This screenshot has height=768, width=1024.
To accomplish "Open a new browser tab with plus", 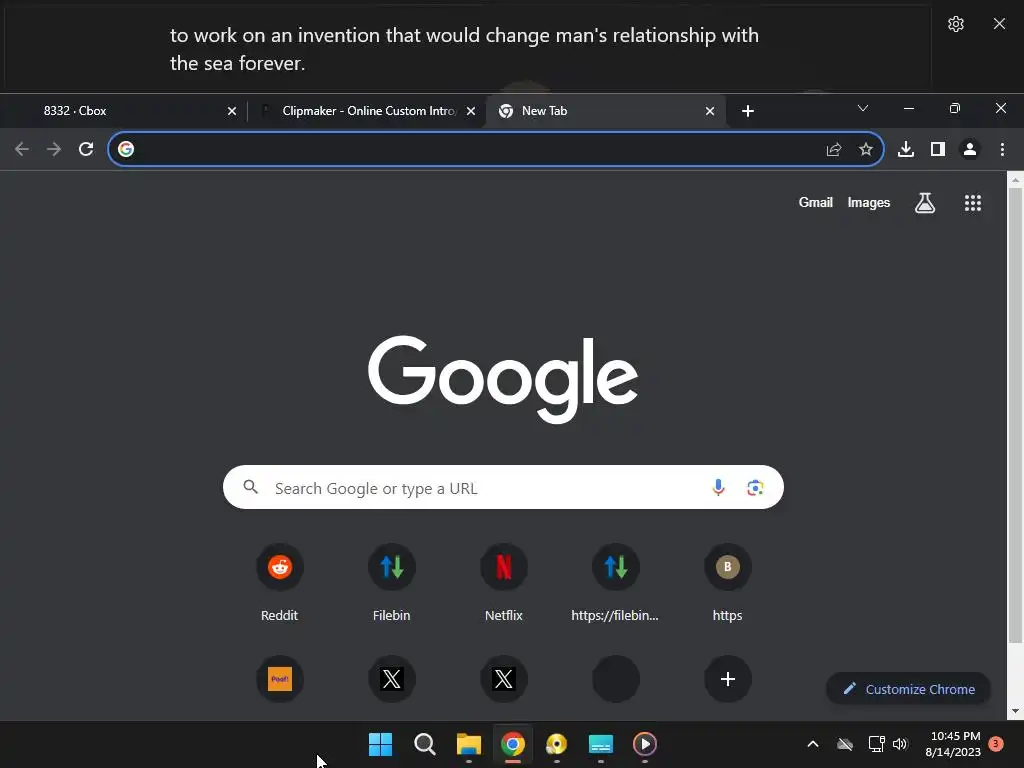I will (x=748, y=111).
